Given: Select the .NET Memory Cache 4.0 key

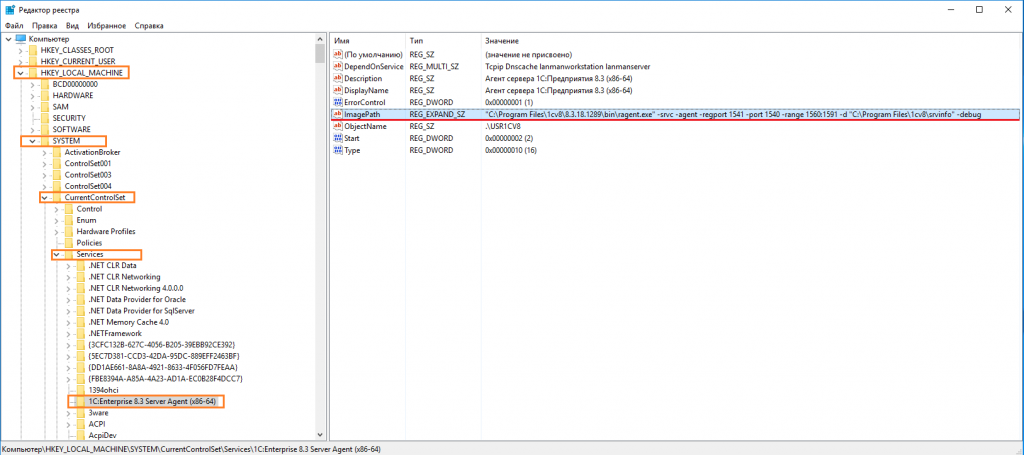Looking at the screenshot, I should (129, 322).
